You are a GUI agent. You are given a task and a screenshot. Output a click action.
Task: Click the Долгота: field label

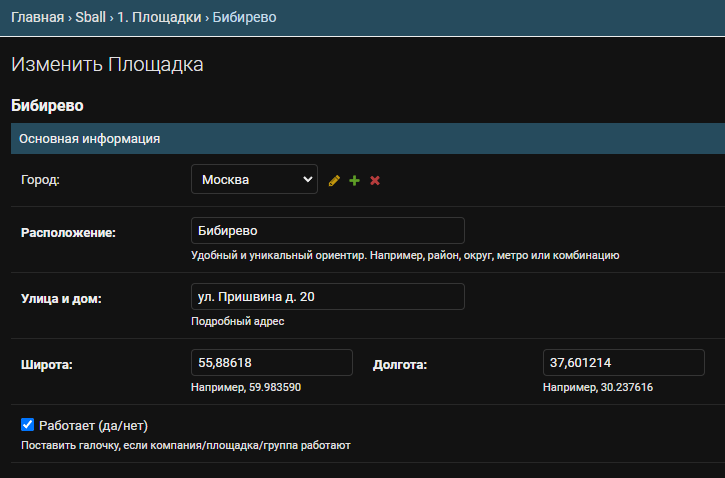click(399, 365)
